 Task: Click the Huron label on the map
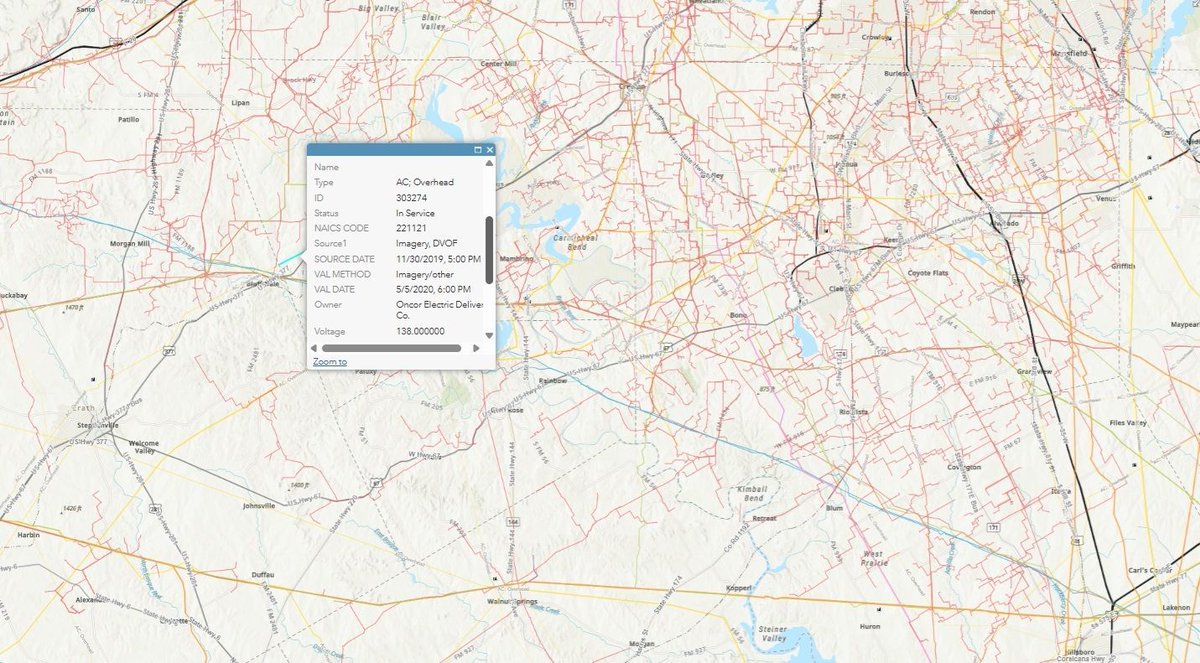pyautogui.click(x=870, y=626)
